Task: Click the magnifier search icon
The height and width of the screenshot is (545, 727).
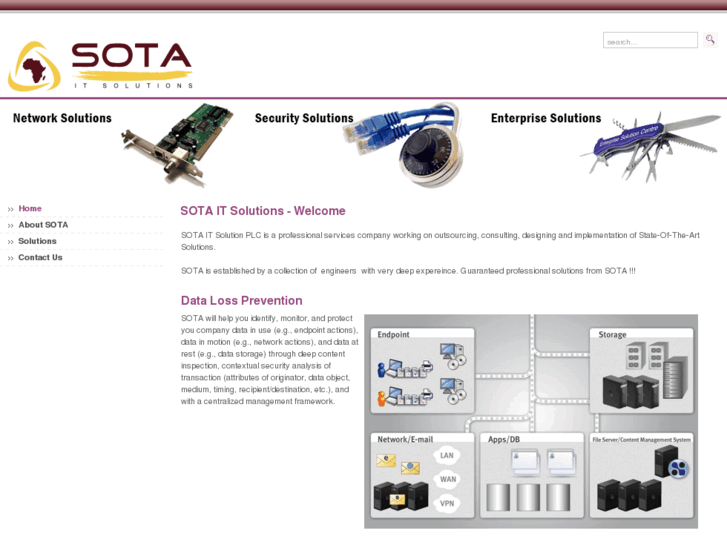Action: coord(710,40)
